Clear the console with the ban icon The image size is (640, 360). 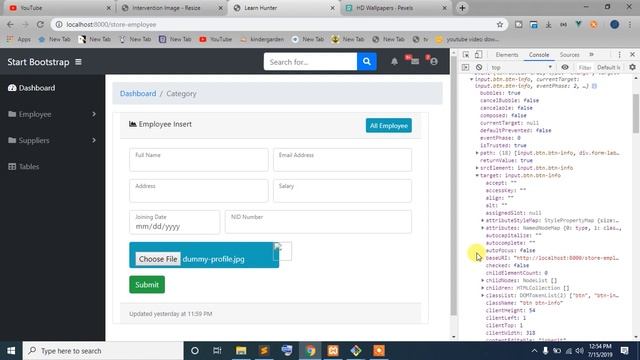[479, 67]
